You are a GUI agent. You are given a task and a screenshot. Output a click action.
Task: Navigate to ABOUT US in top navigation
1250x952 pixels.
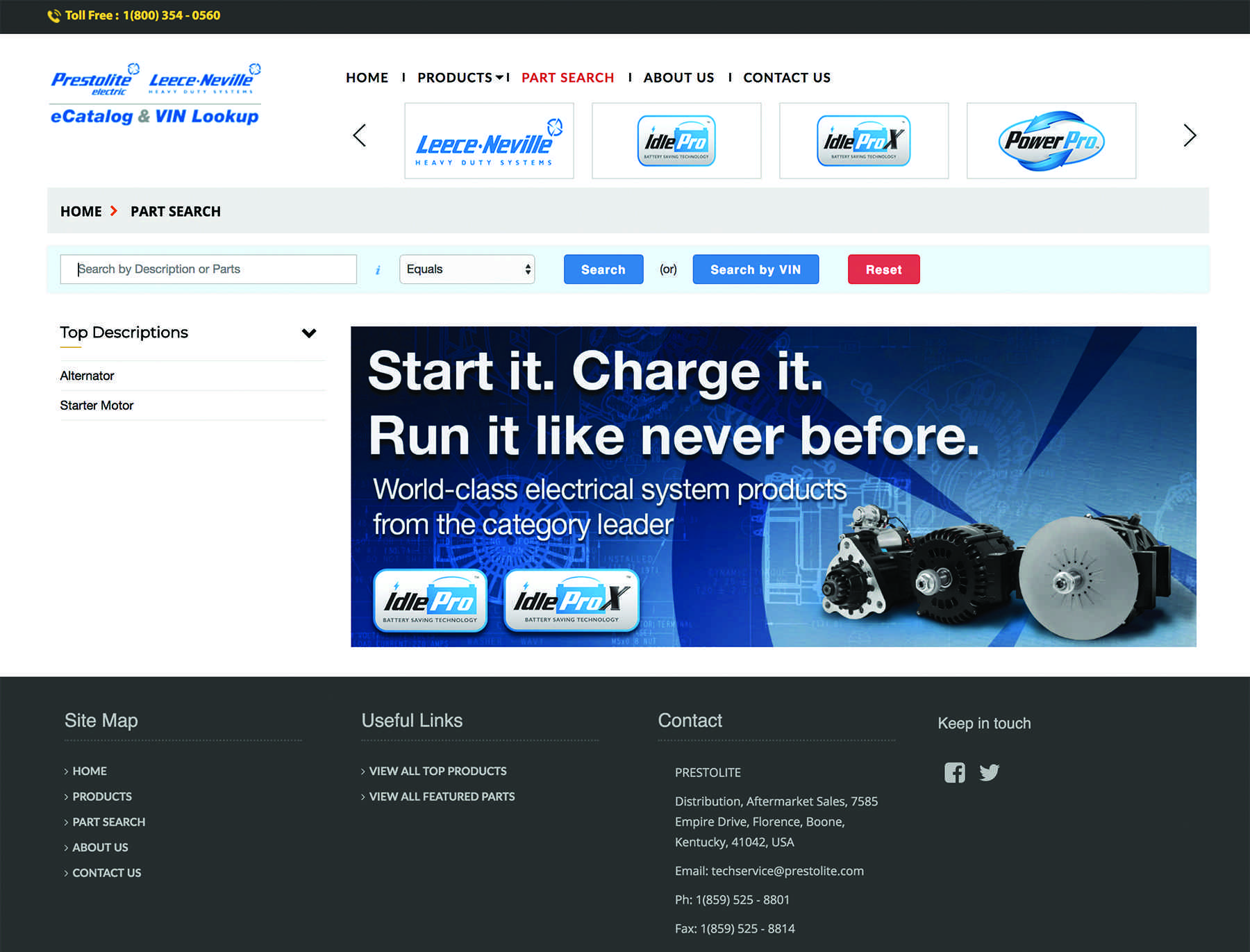[x=678, y=77]
